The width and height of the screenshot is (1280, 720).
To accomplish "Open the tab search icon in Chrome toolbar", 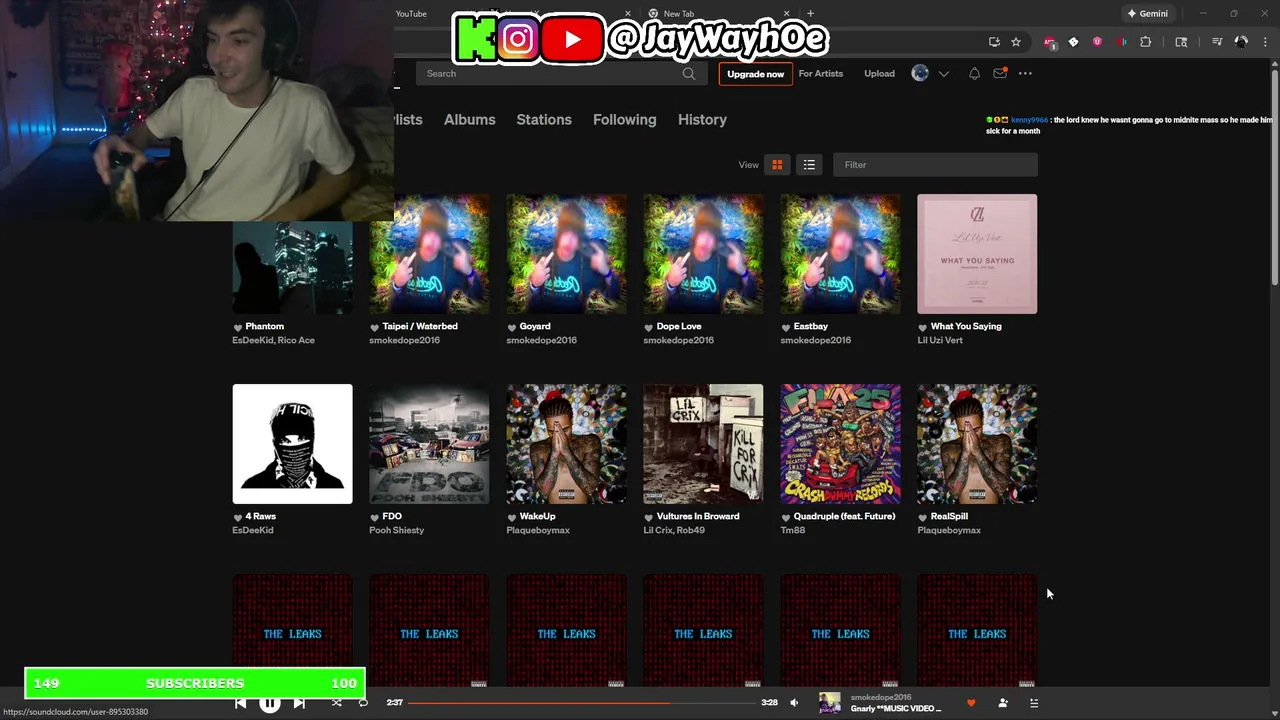I will point(1181,42).
